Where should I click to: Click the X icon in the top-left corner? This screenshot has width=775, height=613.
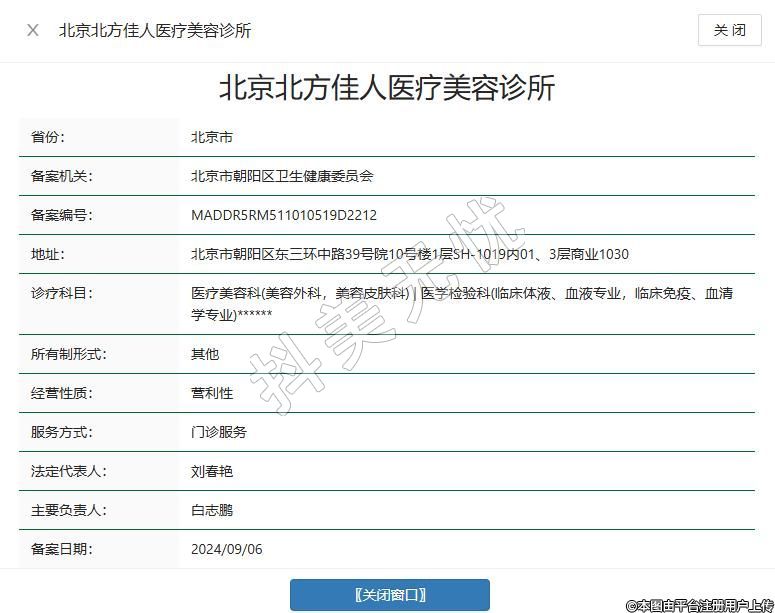tap(33, 30)
